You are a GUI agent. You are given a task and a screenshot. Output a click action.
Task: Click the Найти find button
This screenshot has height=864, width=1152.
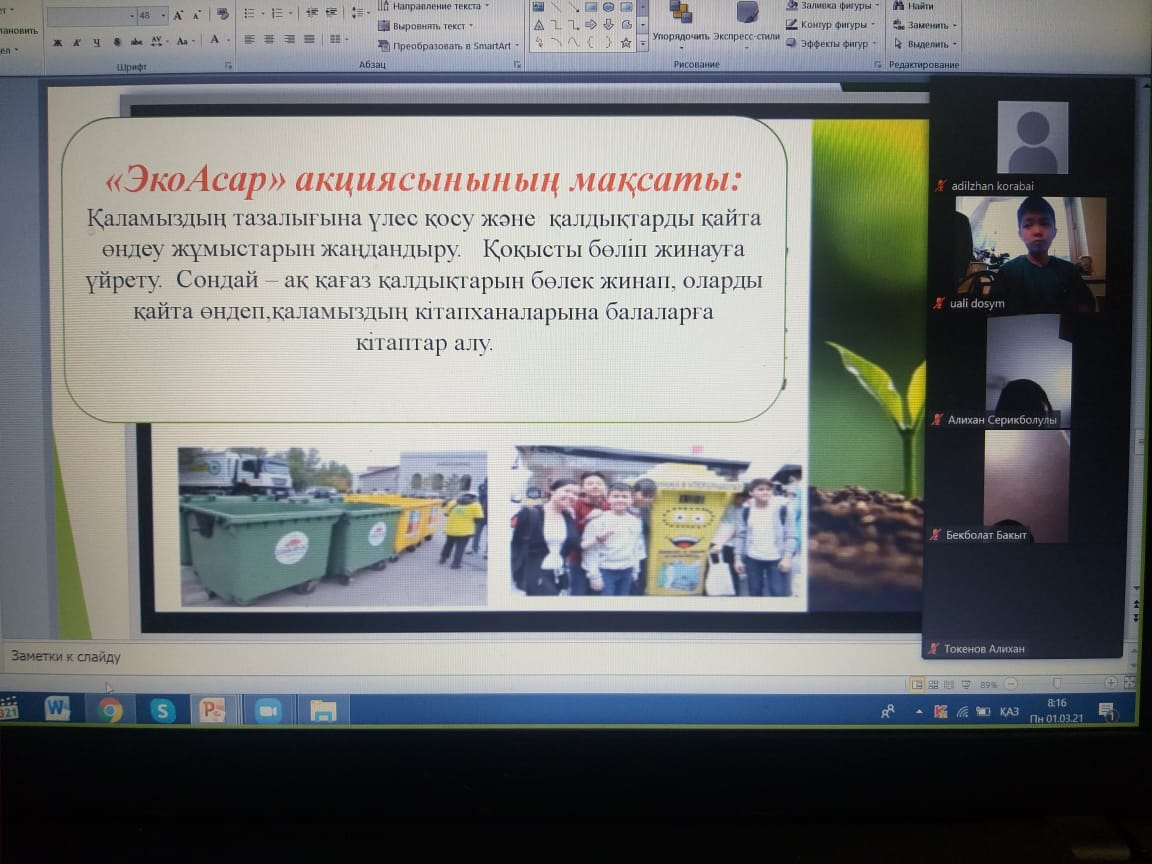(913, 7)
